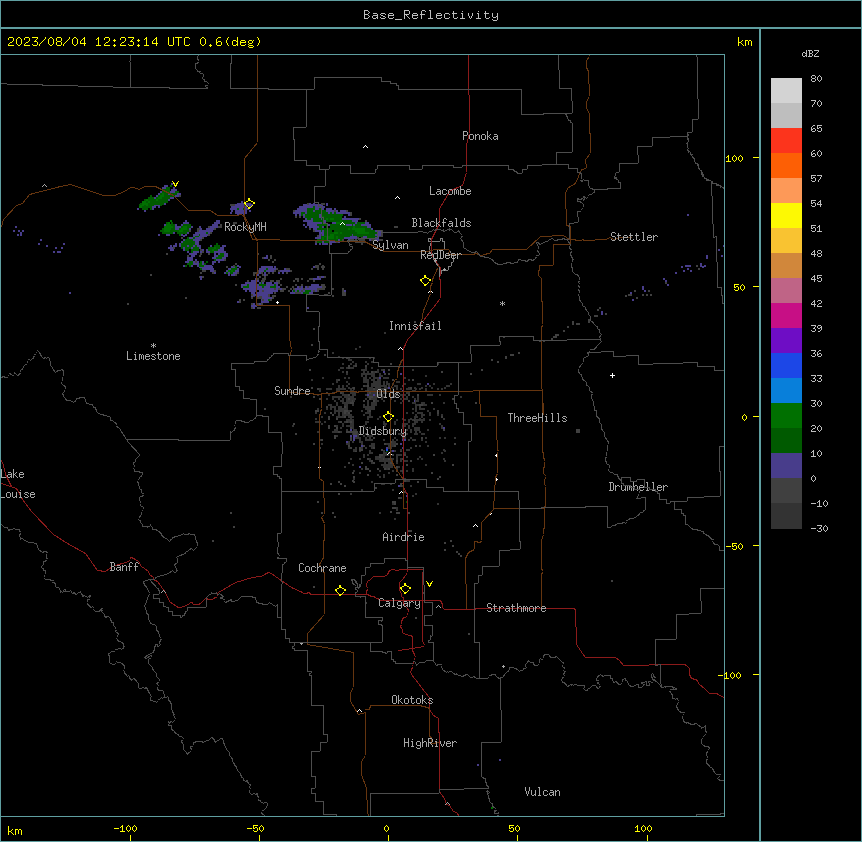This screenshot has width=862, height=842.
Task: Select the asterisk marker above Limestone label
Action: [x=153, y=346]
